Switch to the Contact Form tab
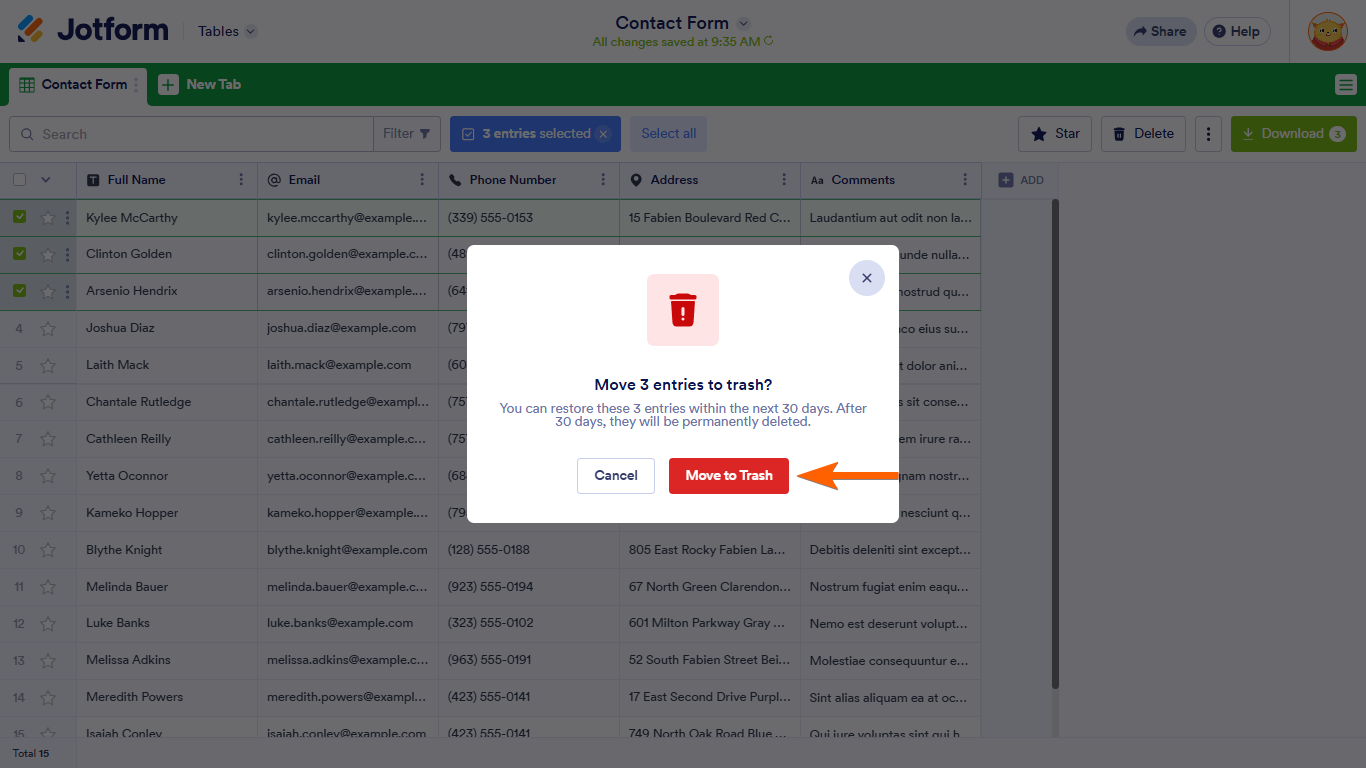Screen dimensions: 1366x768 78,85
